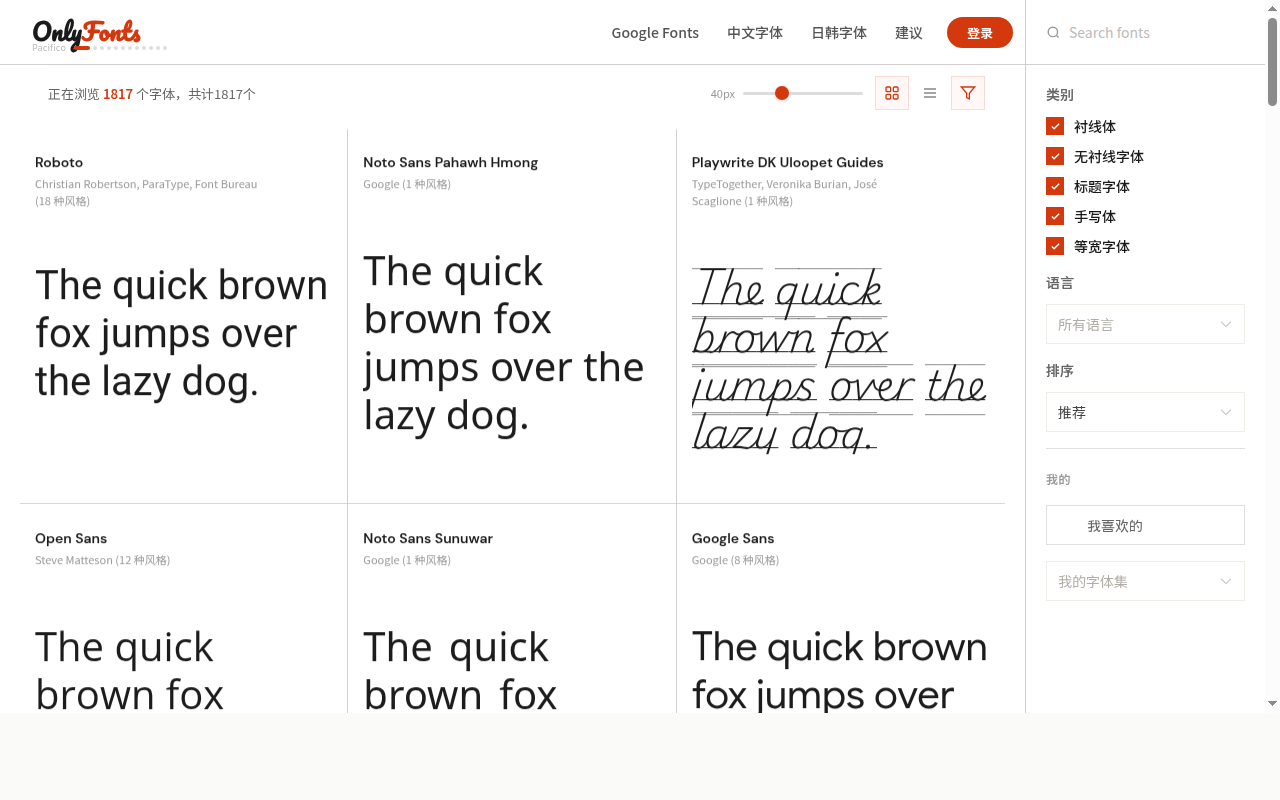Switch to list view icon
This screenshot has height=800, width=1280.
pos(930,93)
